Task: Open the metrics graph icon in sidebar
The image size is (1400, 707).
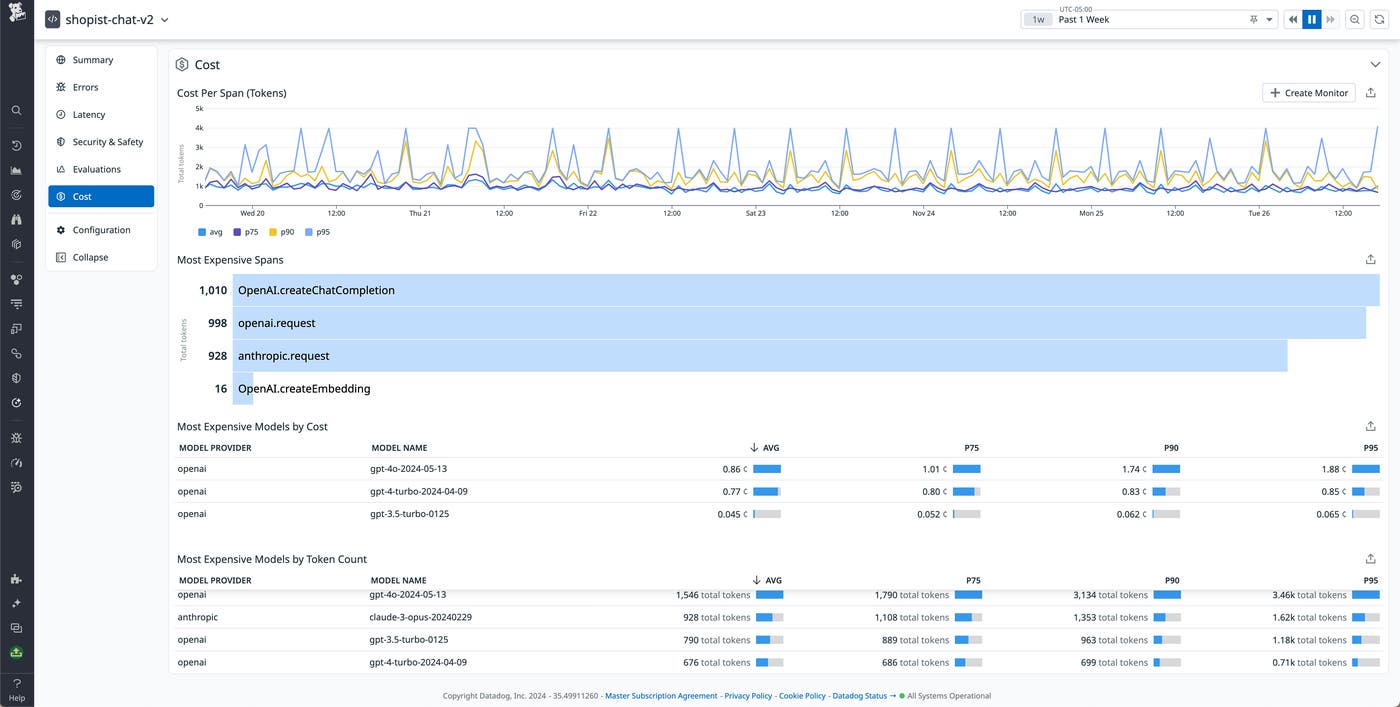Action: coord(15,170)
